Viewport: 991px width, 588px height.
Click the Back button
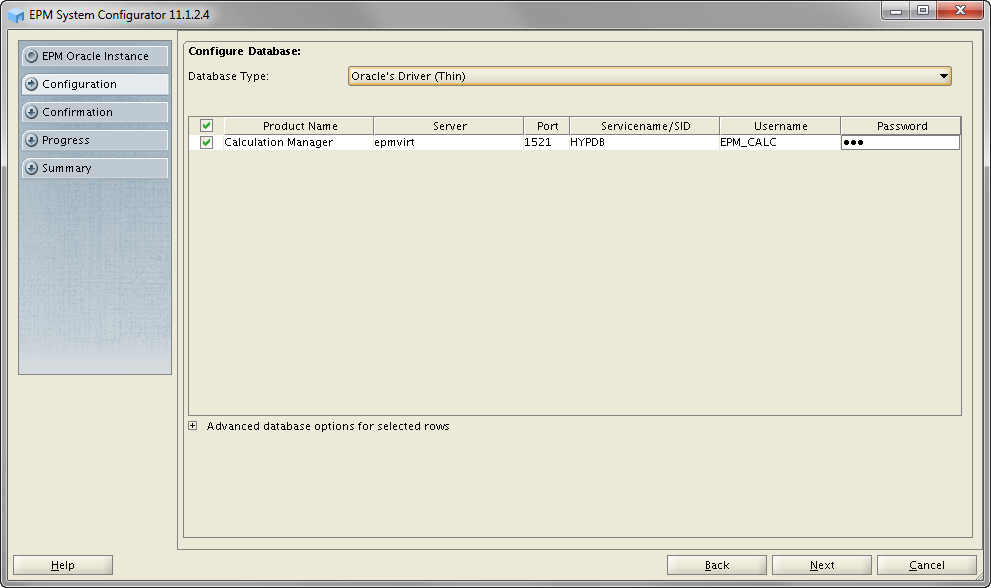pyautogui.click(x=717, y=565)
